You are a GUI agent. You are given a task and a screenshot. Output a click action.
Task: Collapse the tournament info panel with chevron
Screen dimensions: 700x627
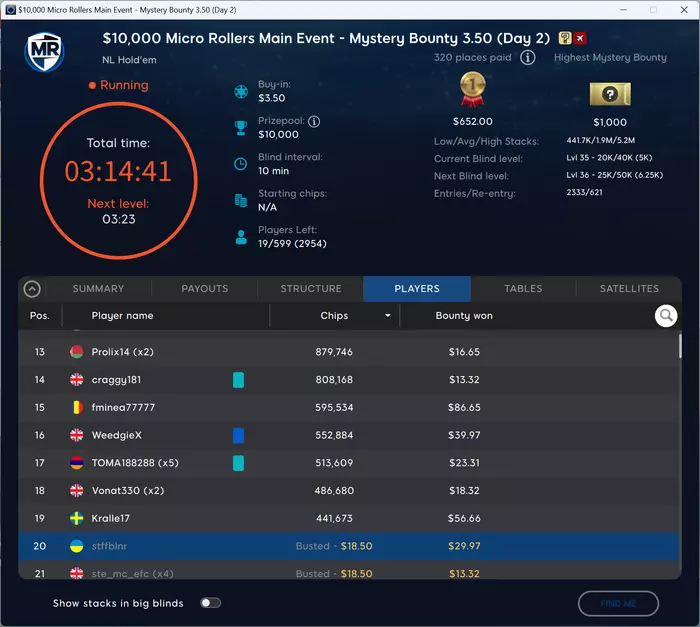point(32,289)
